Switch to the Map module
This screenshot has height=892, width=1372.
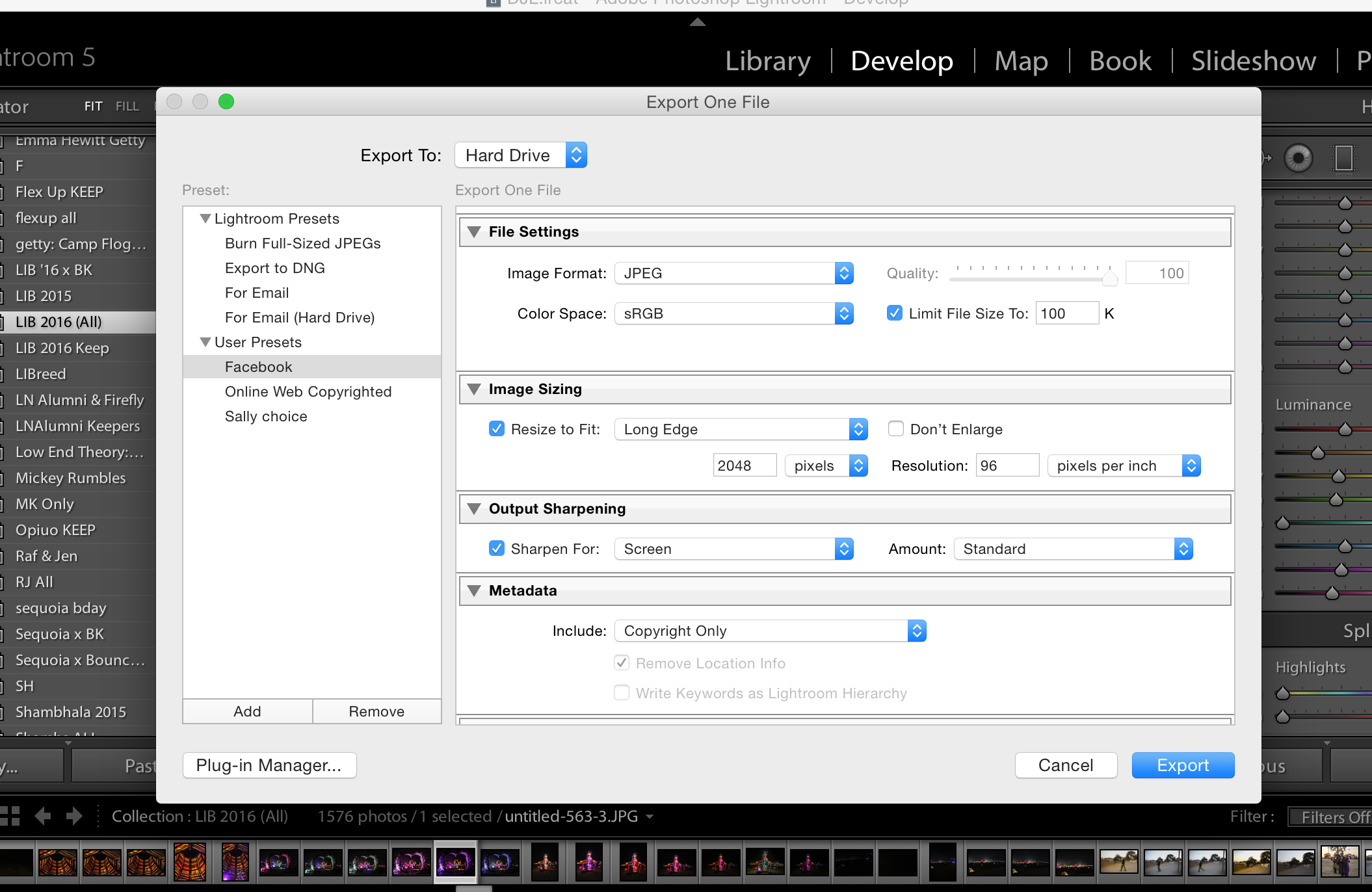point(1020,60)
